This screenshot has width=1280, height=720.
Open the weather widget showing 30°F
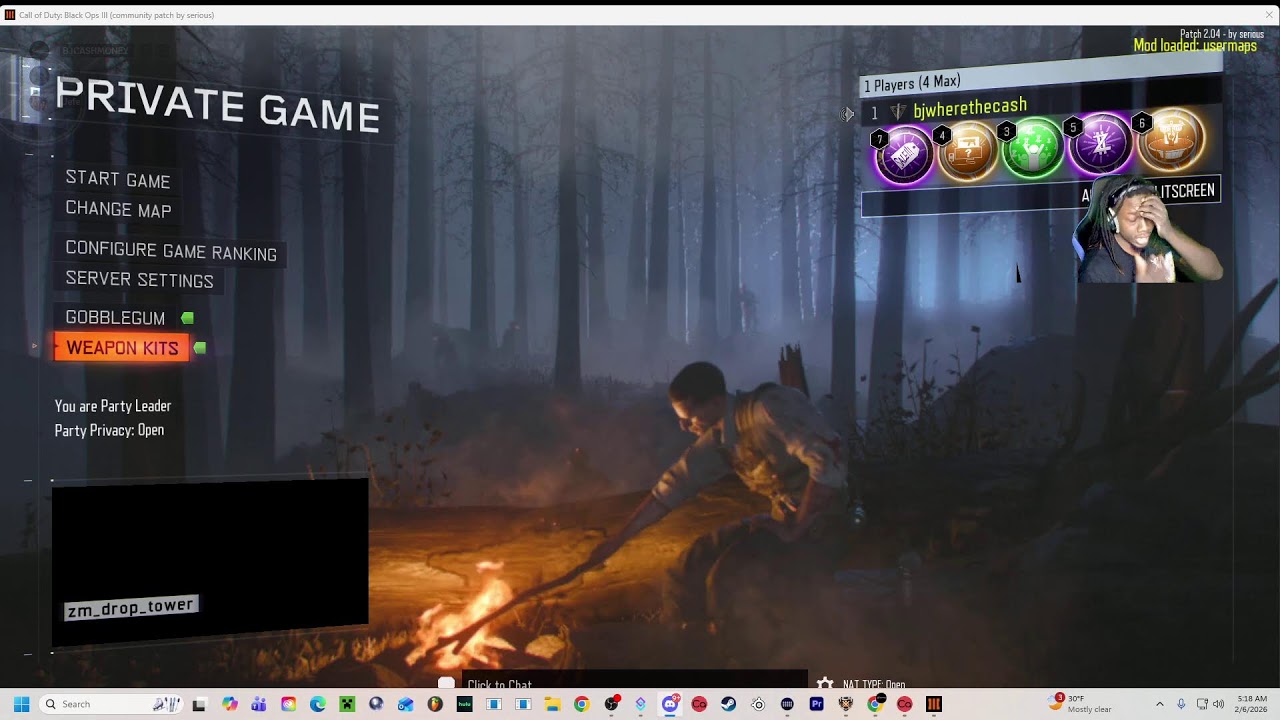coord(1081,704)
